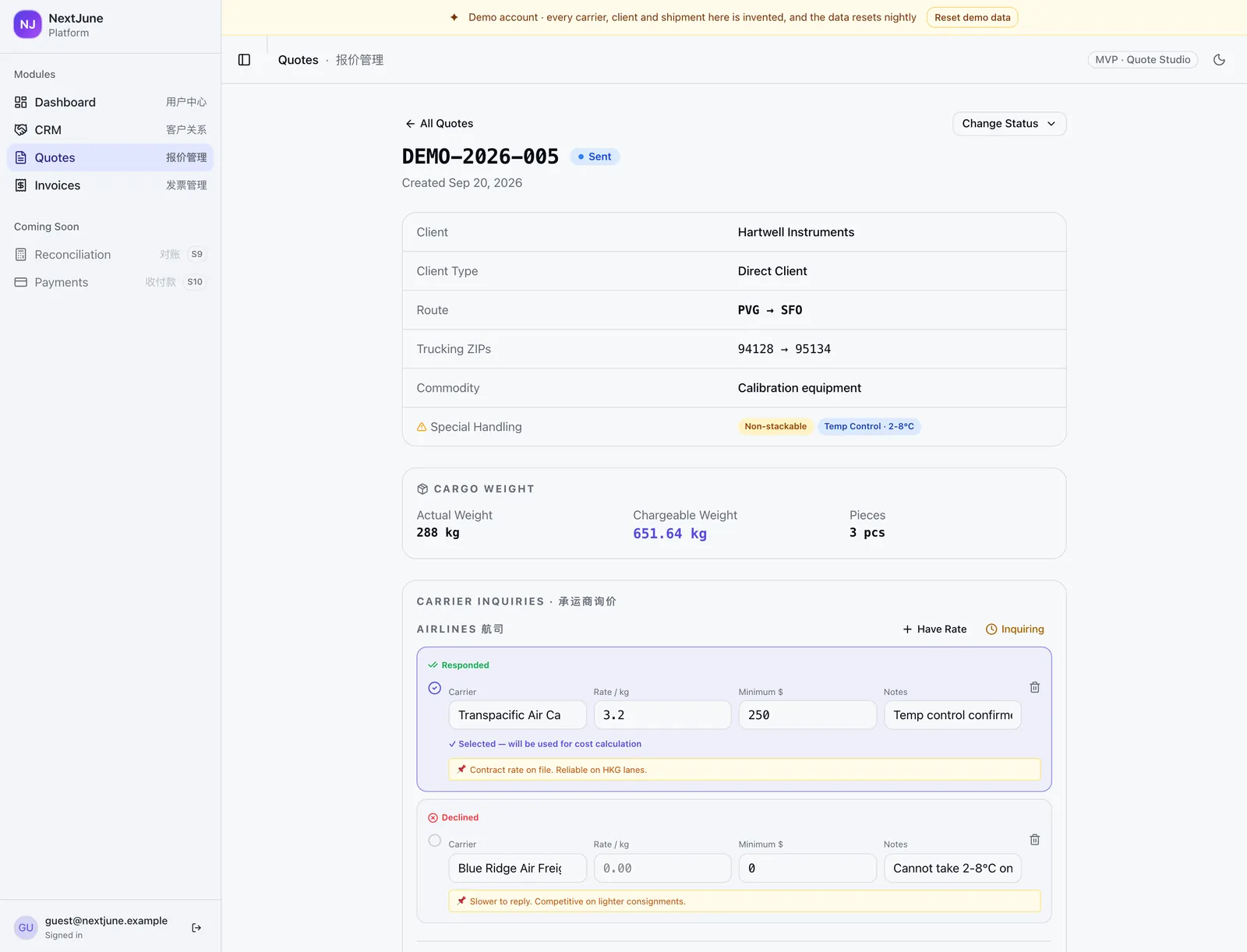This screenshot has height=952, width=1247.
Task: Edit the 250 minimum field
Action: 807,715
